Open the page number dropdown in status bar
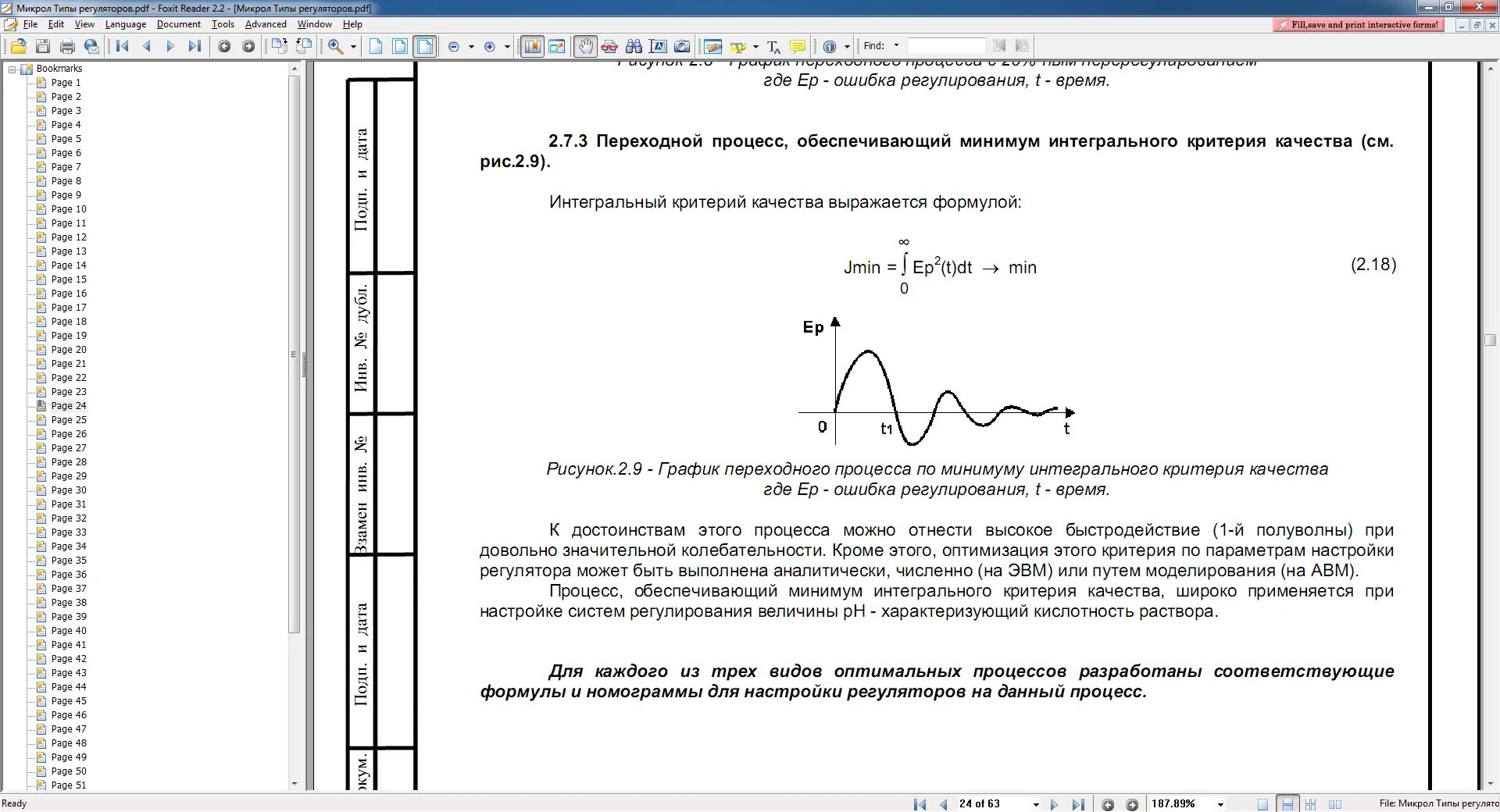1500x812 pixels. [1036, 804]
